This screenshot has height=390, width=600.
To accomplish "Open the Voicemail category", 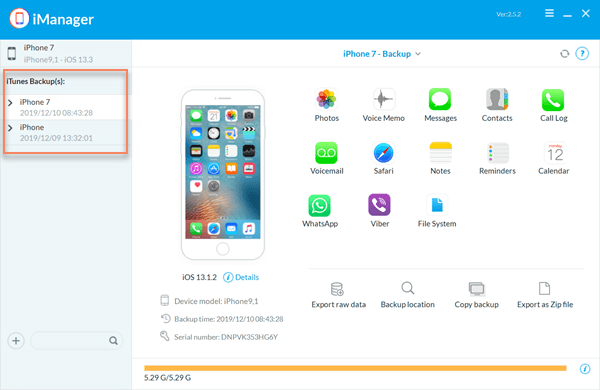I will 326,158.
